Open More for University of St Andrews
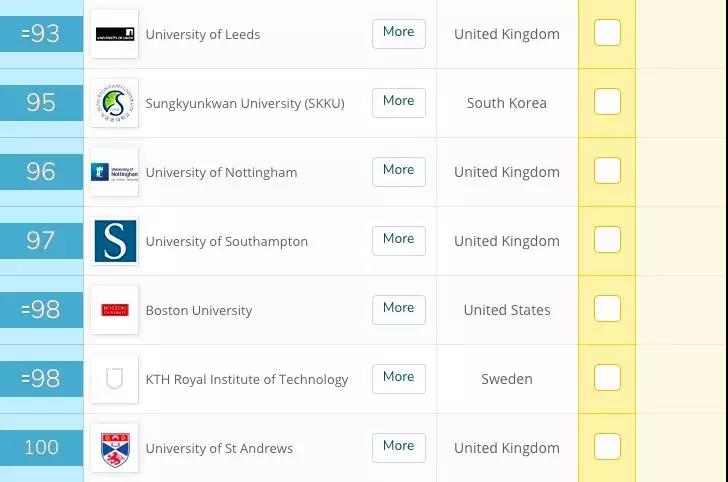 [399, 448]
